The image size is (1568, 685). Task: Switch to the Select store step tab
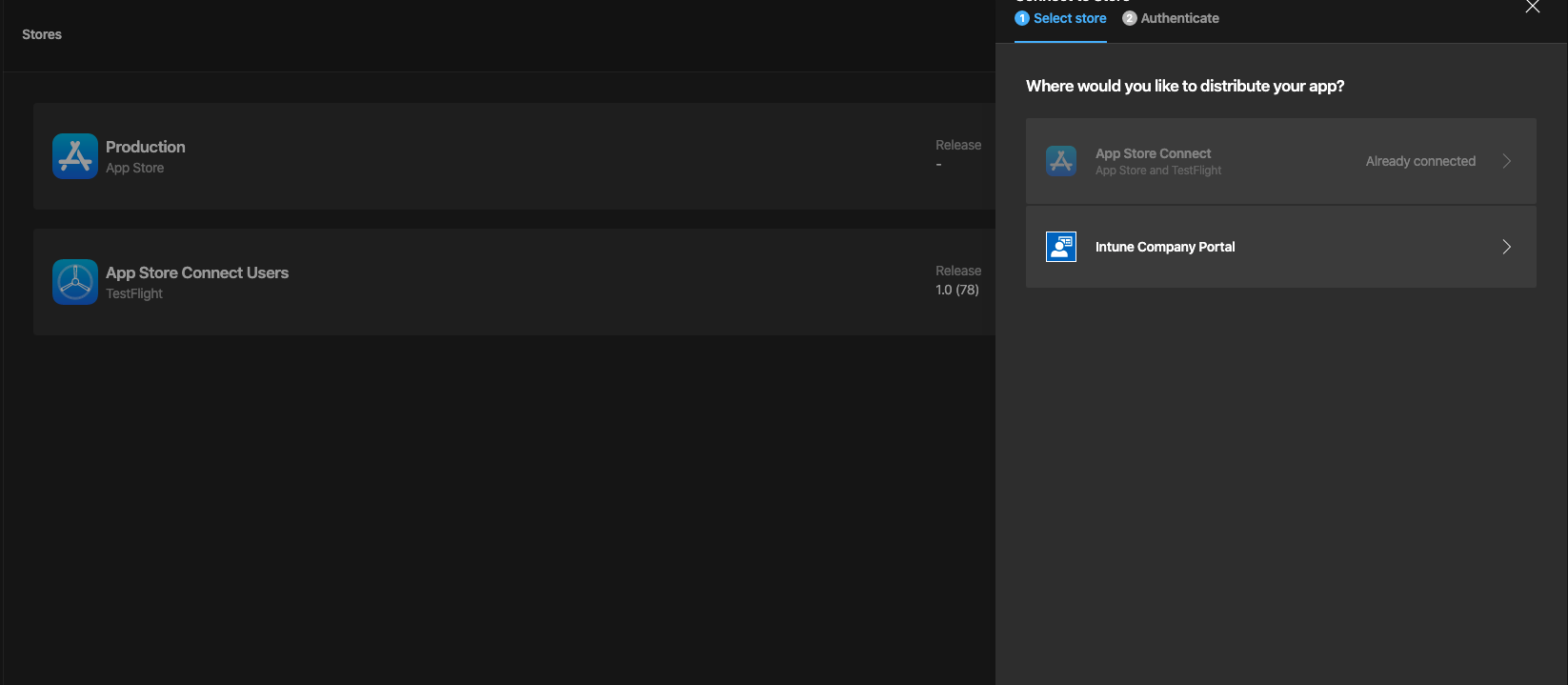click(x=1060, y=18)
